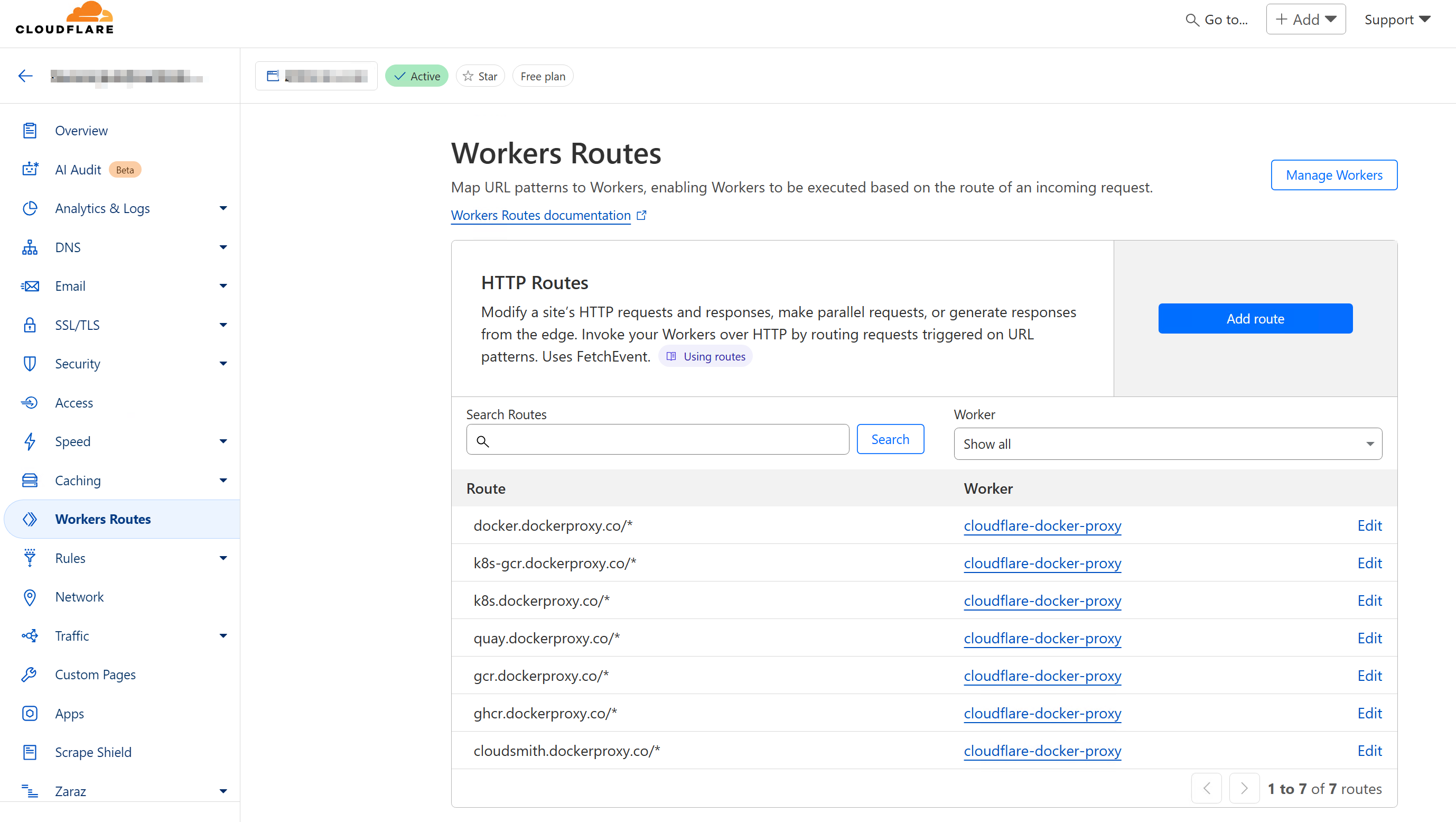1456x822 pixels.
Task: Click the Apps icon
Action: tap(30, 714)
